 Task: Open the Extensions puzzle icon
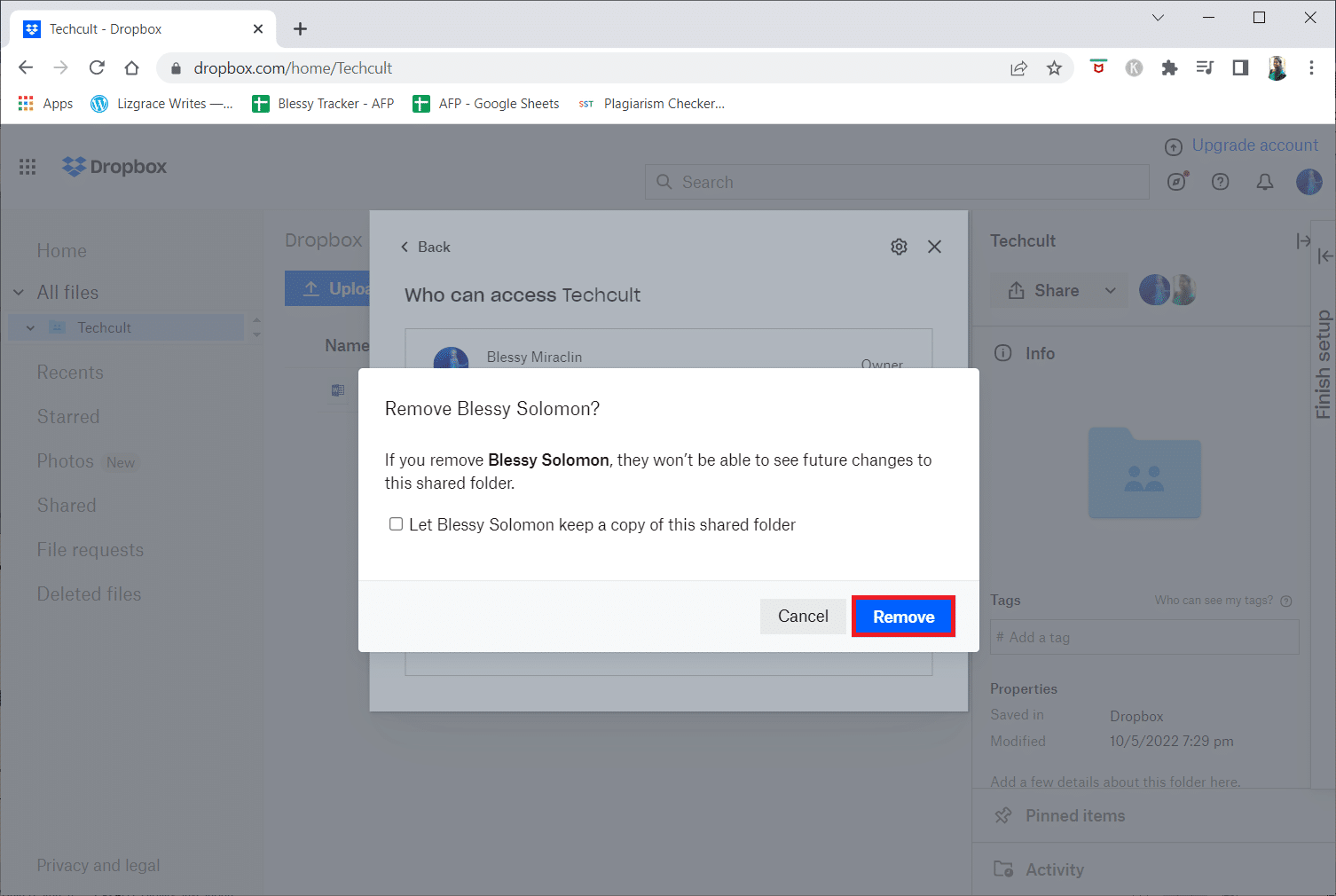click(1169, 67)
